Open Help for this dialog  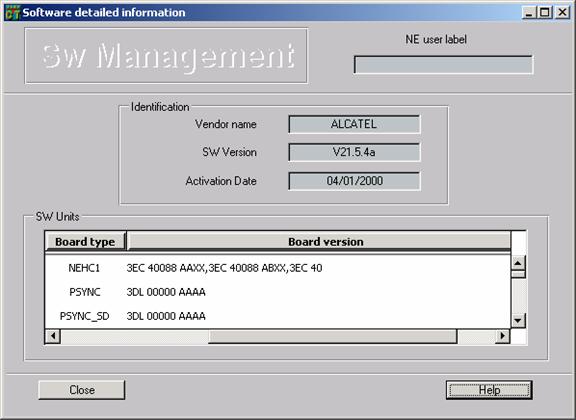(489, 390)
